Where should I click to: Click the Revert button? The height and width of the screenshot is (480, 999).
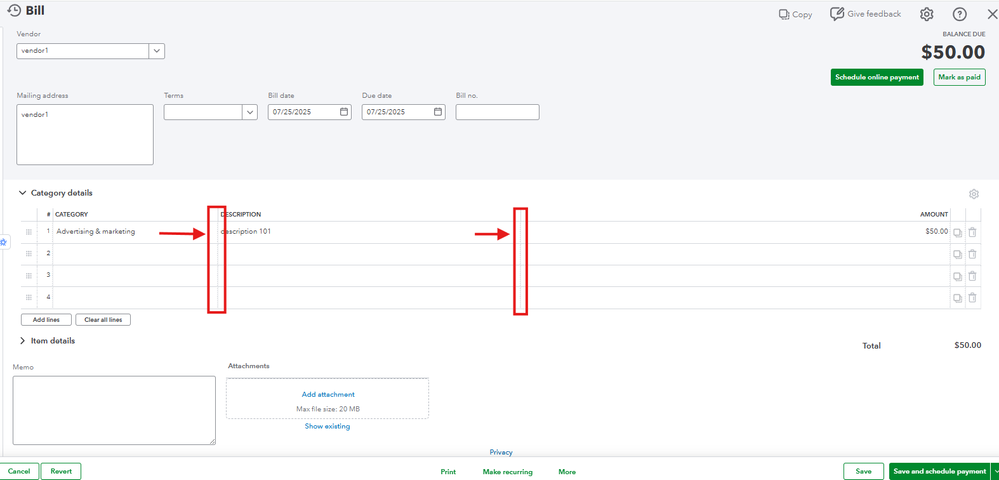61,472
